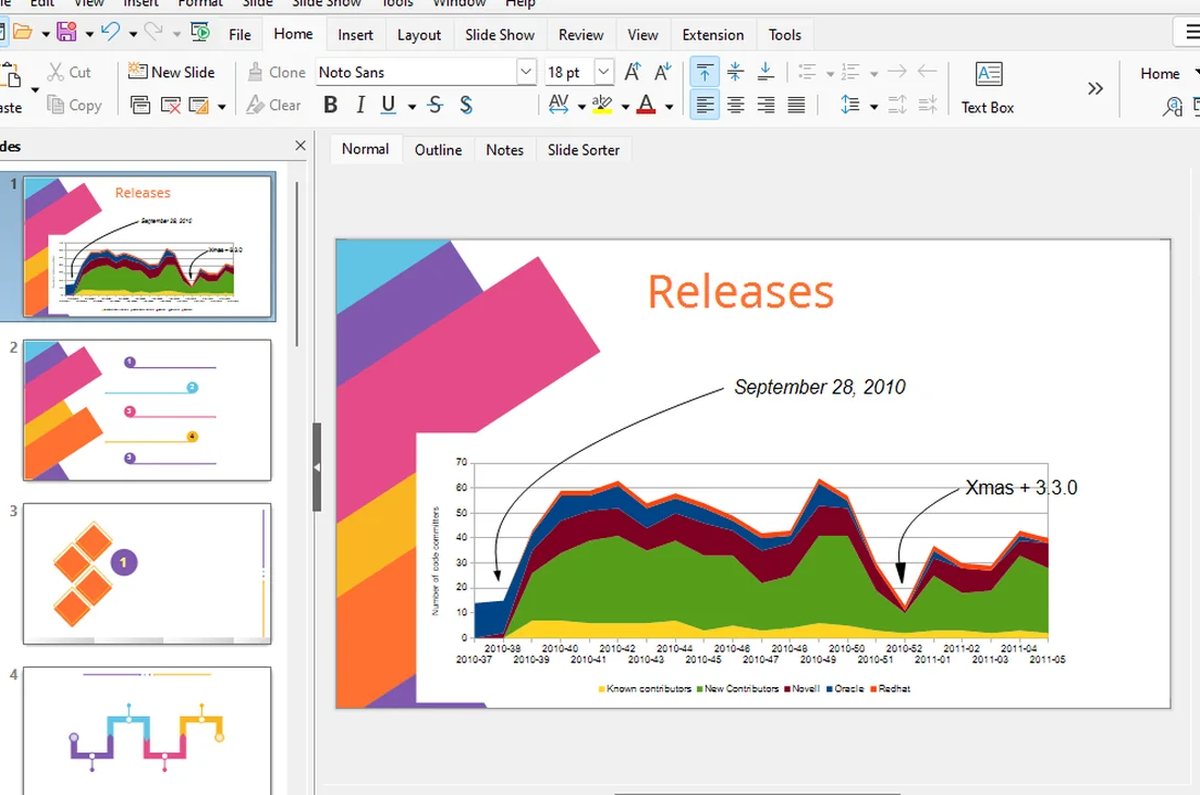Click the Clone formatting brush

(x=273, y=72)
